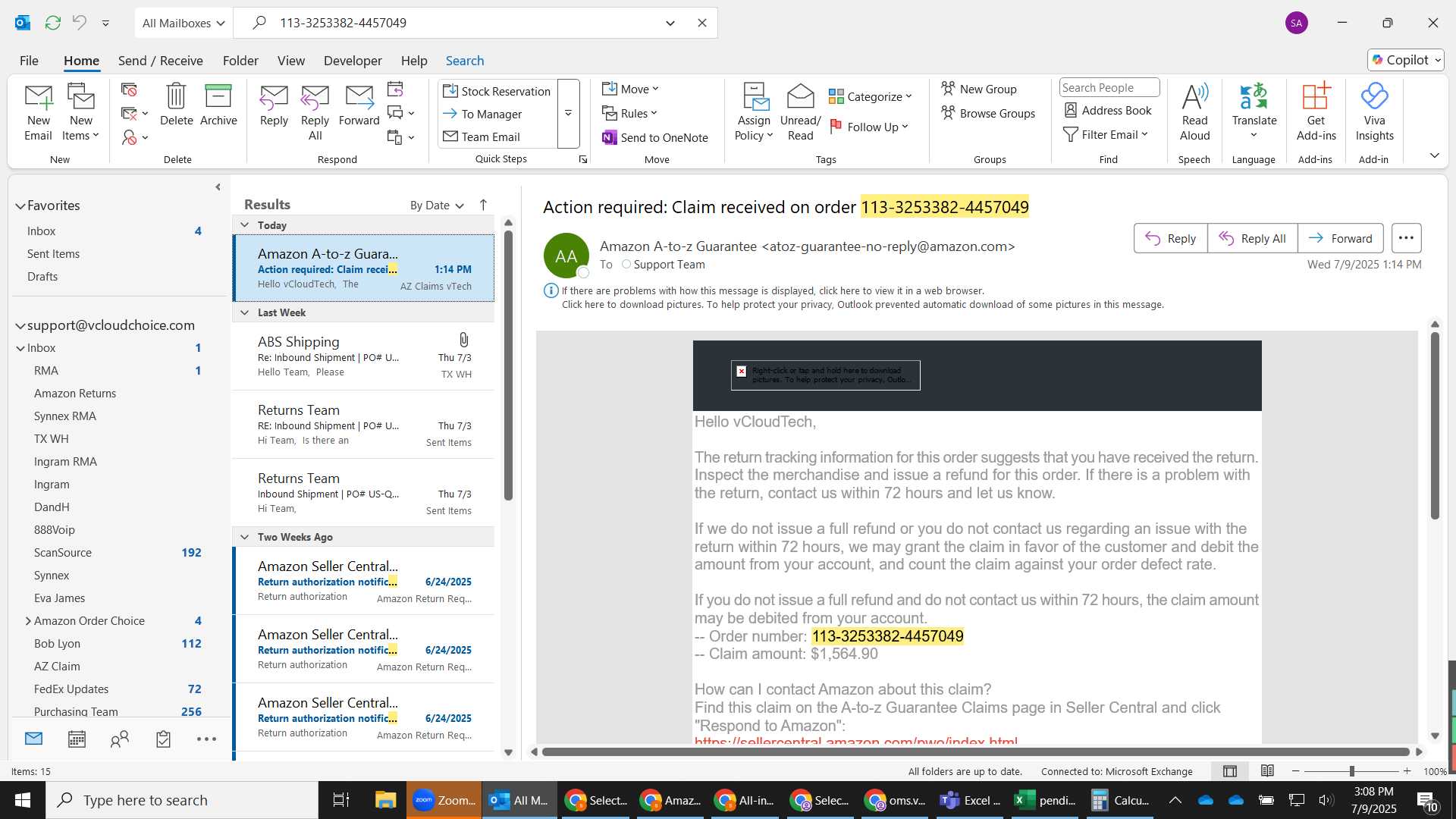Collapse the Last Week group
This screenshot has height=819, width=1456.
[x=244, y=312]
